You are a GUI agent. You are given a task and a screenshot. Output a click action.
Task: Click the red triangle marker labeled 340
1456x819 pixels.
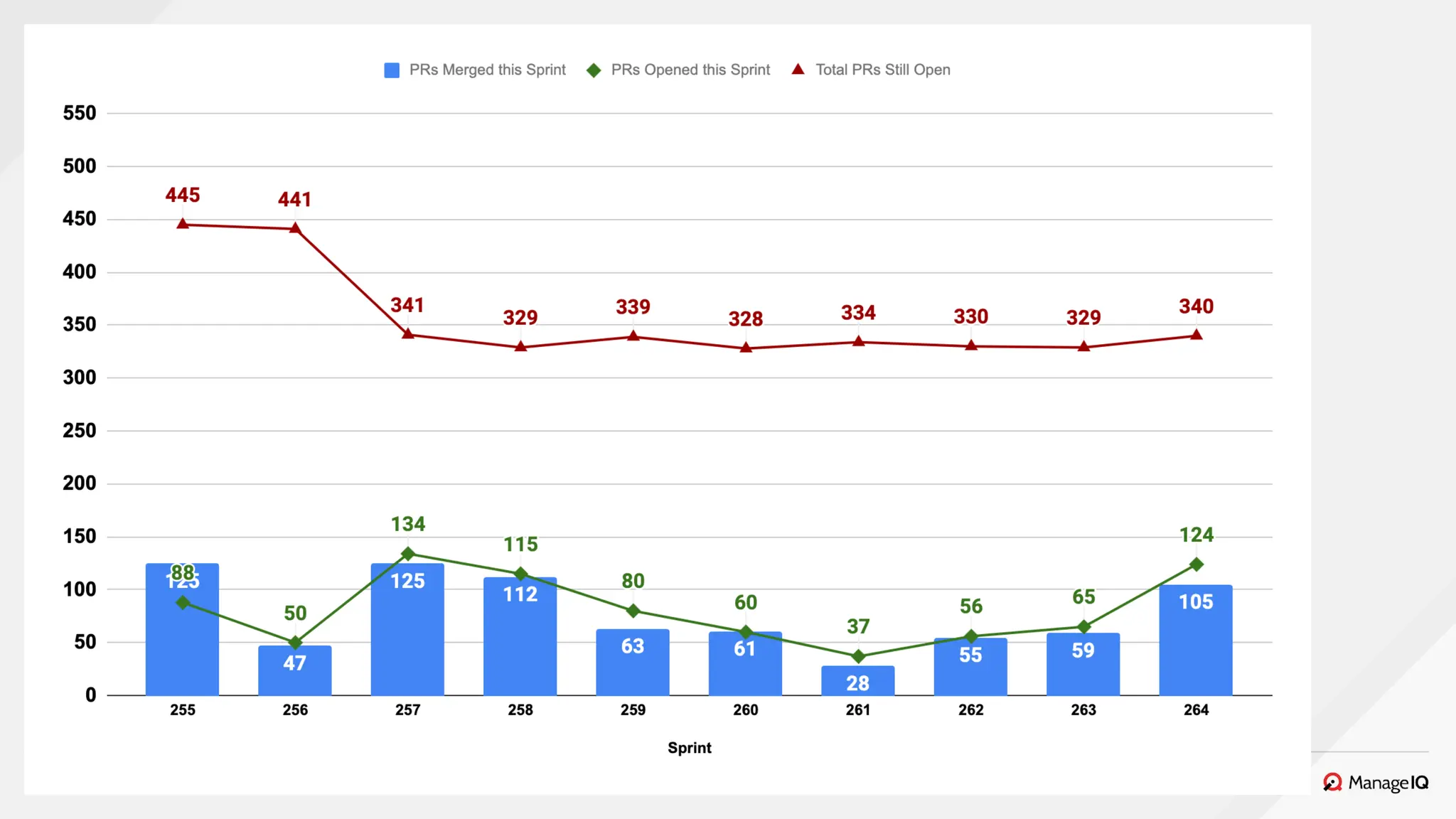click(1197, 335)
